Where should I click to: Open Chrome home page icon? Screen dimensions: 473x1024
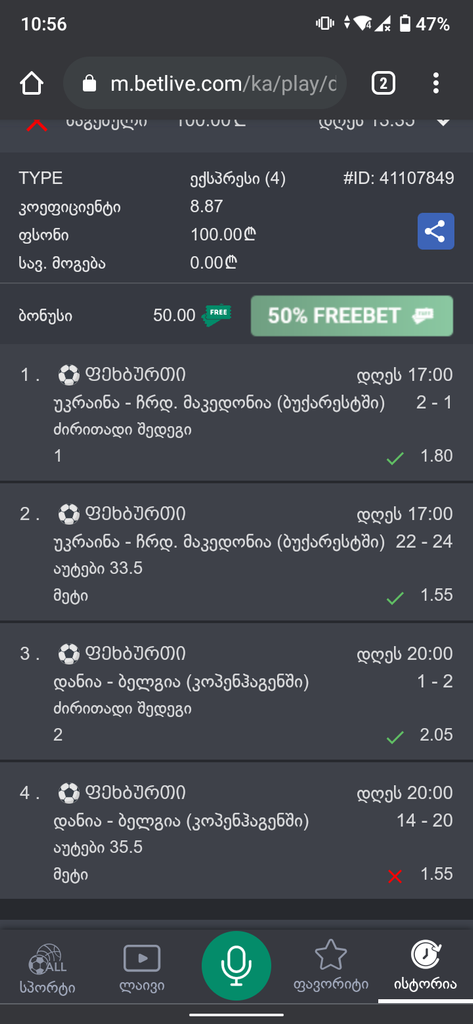pos(31,84)
